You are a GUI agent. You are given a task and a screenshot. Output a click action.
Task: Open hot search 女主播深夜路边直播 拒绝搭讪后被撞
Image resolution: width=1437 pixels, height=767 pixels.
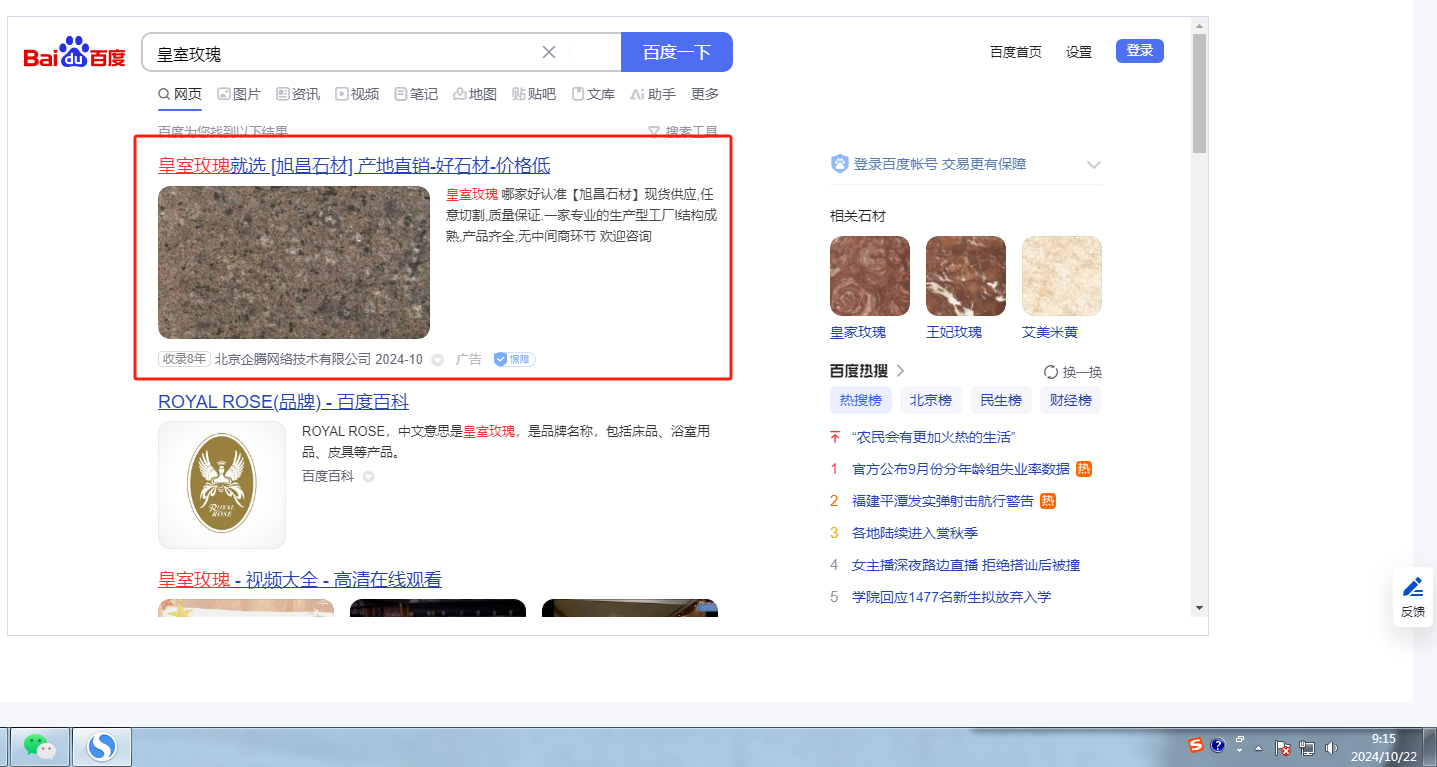click(966, 565)
